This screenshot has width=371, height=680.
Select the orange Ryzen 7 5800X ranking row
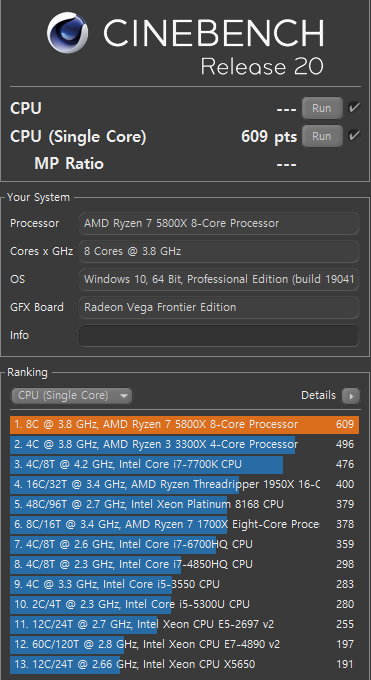pyautogui.click(x=184, y=425)
